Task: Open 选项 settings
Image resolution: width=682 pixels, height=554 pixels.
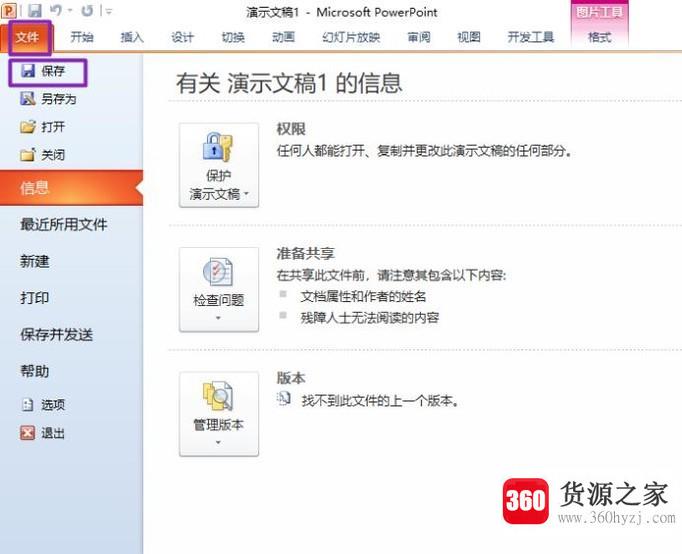Action: click(x=43, y=405)
